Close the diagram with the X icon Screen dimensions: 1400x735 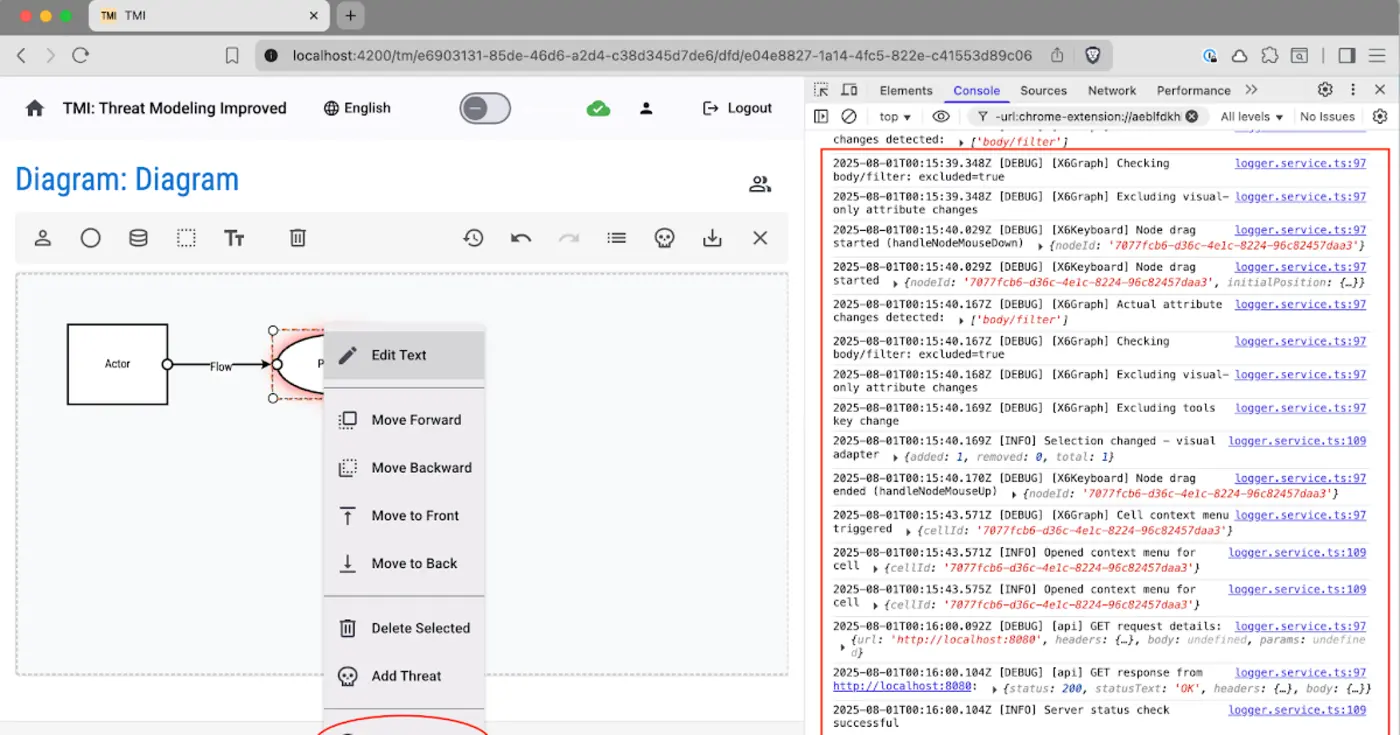(760, 238)
